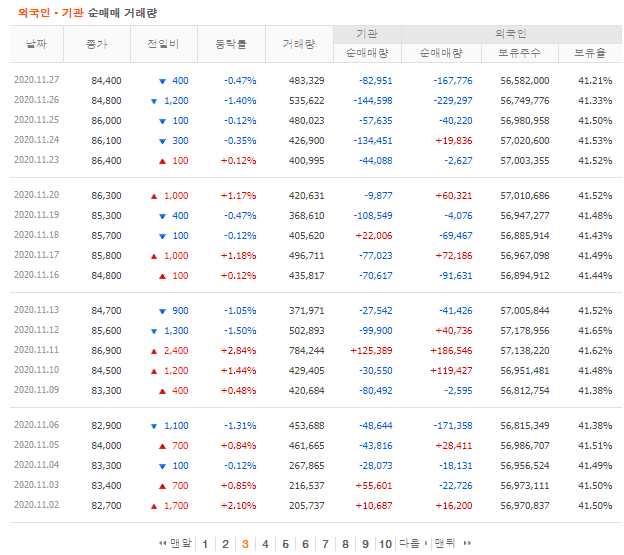Click foreign net value -171,358
Viewport: 624px width, 555px height.
click(453, 426)
